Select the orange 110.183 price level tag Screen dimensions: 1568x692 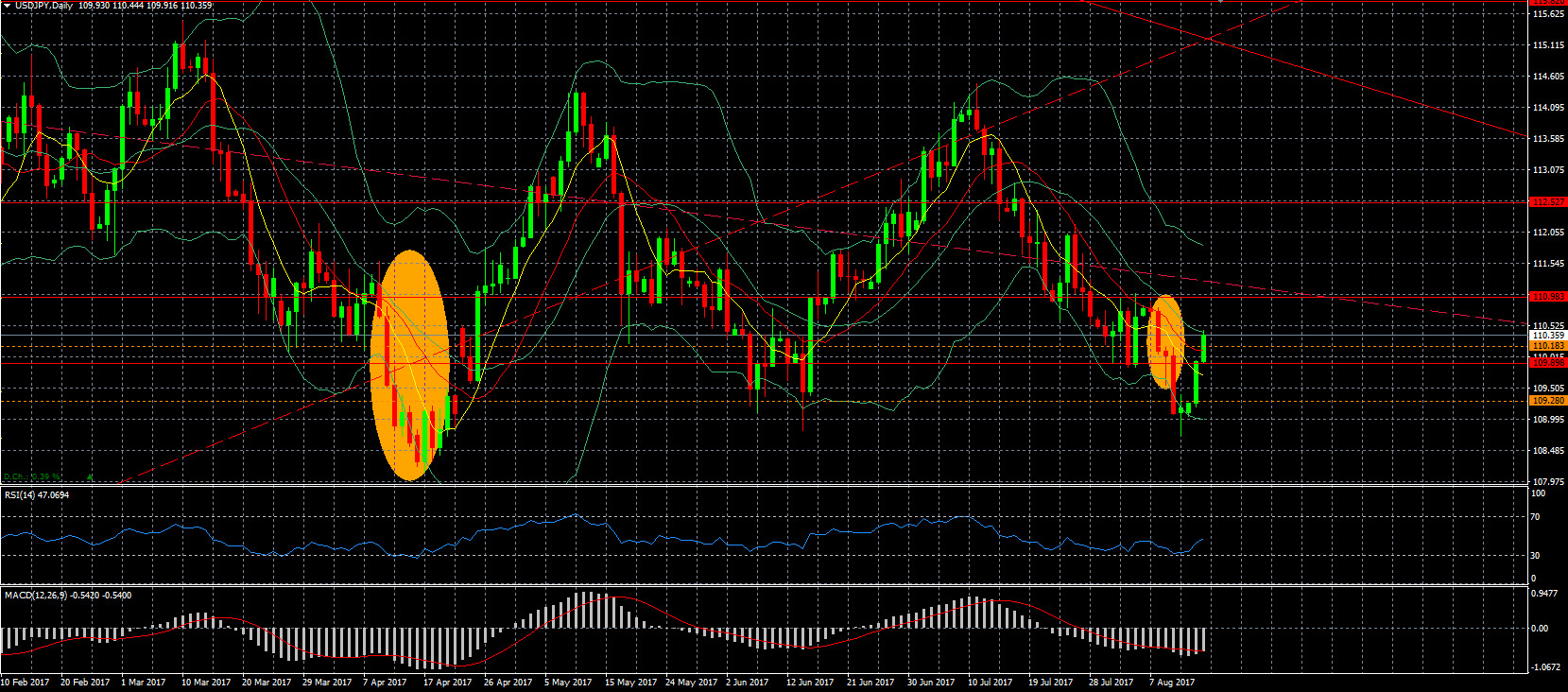click(x=1548, y=346)
